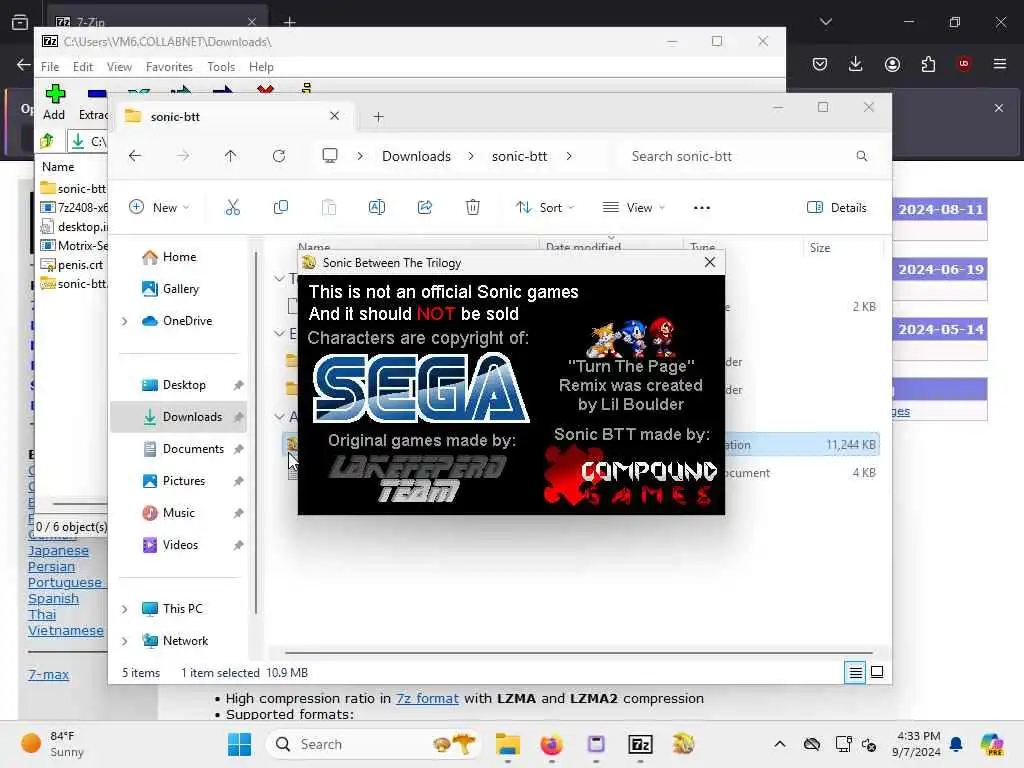This screenshot has width=1024, height=768.
Task: Unpin Desktop from Quick access sidebar
Action: click(238, 385)
